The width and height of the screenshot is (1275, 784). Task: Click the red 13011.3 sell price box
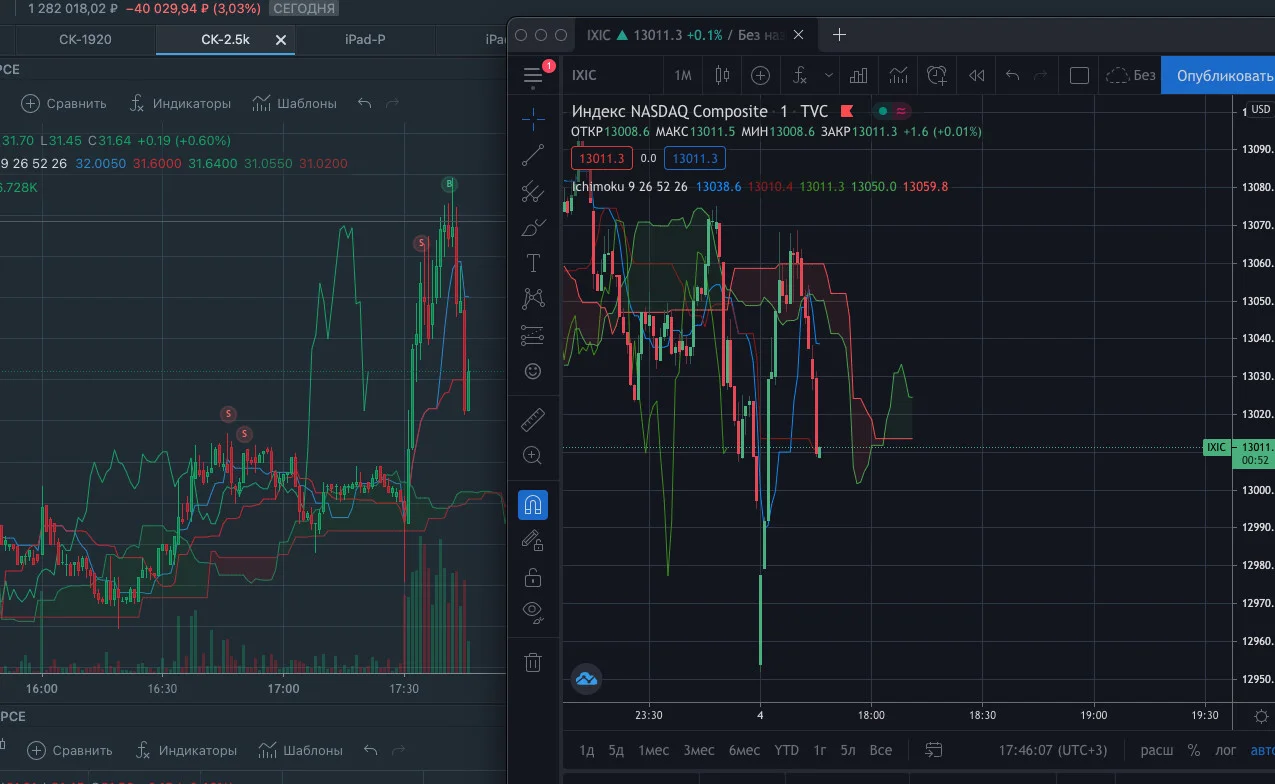(601, 158)
